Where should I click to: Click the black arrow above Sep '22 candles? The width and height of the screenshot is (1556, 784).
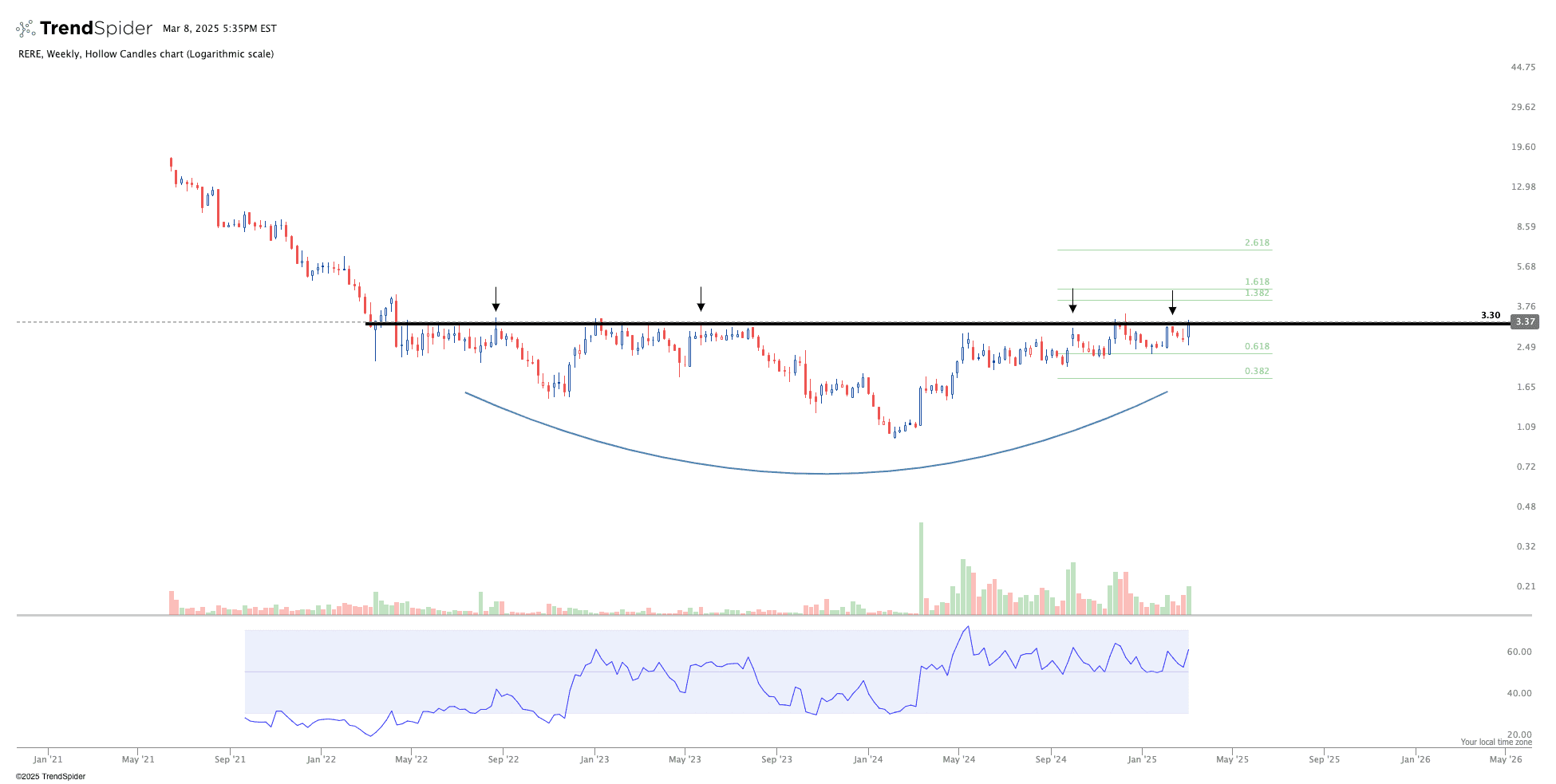[x=496, y=299]
